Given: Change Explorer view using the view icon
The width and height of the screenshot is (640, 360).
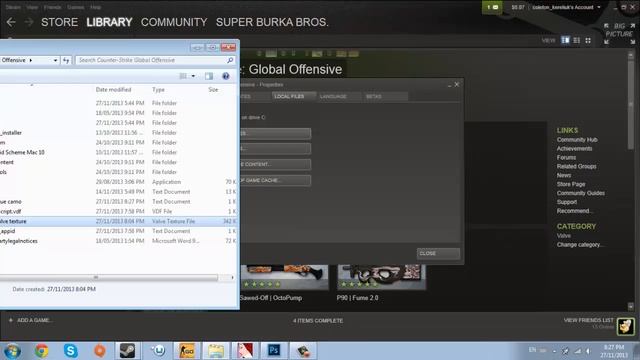Looking at the screenshot, I should [183, 76].
